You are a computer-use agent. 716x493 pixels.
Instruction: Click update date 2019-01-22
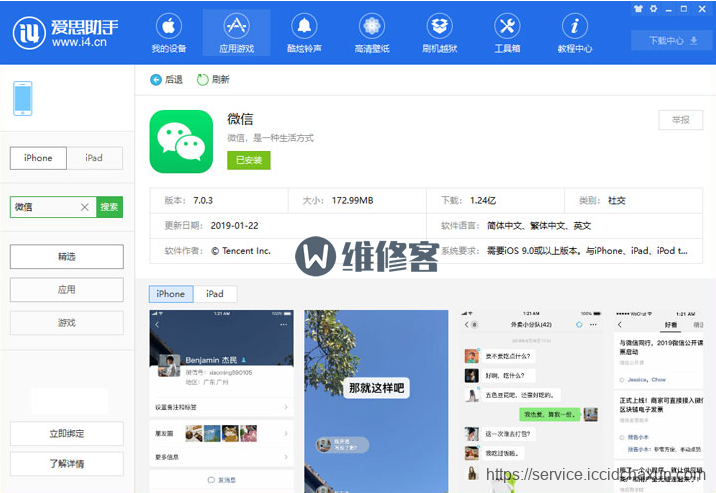tap(234, 226)
